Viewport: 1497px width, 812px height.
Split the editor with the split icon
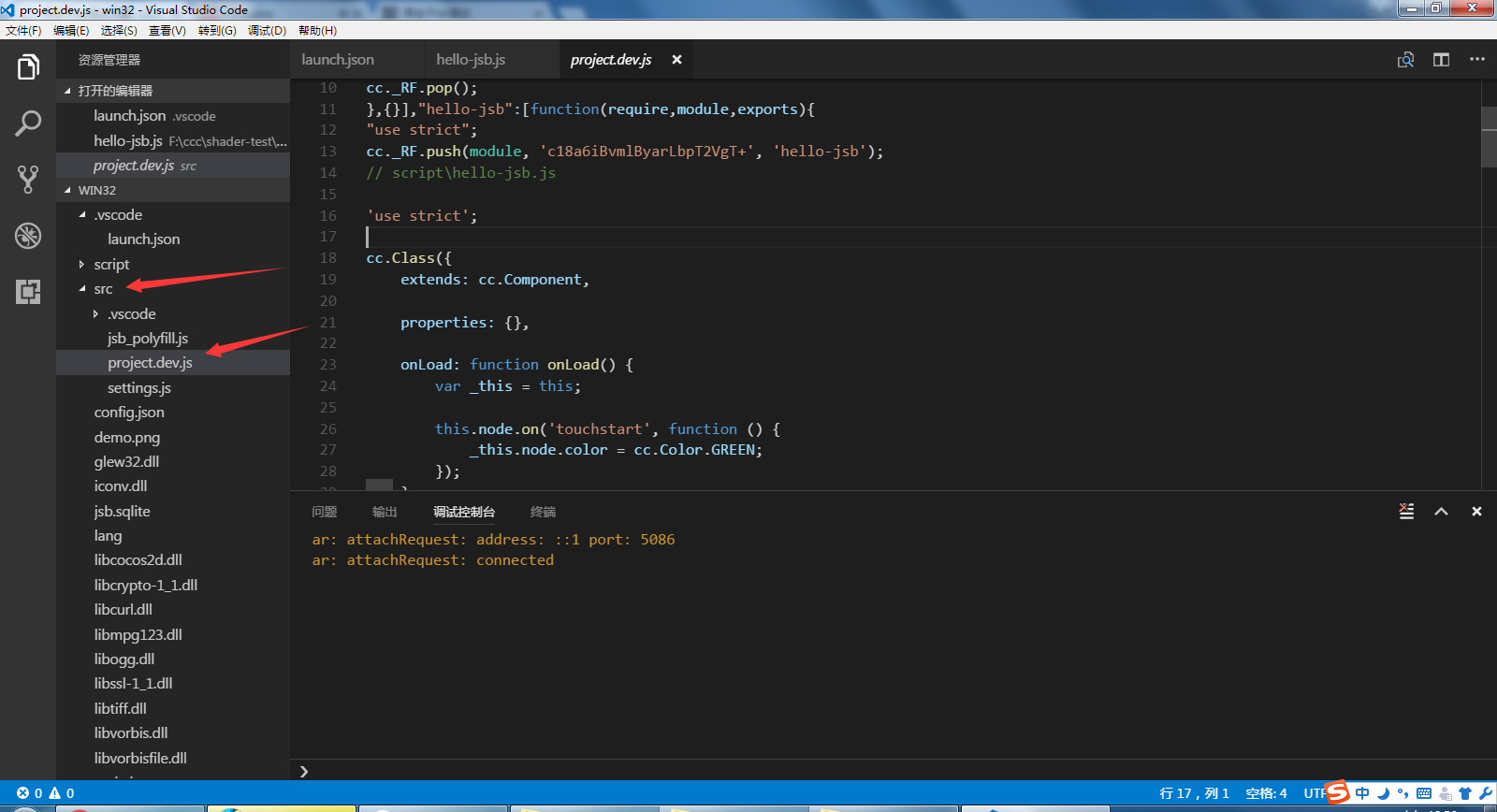click(1441, 60)
